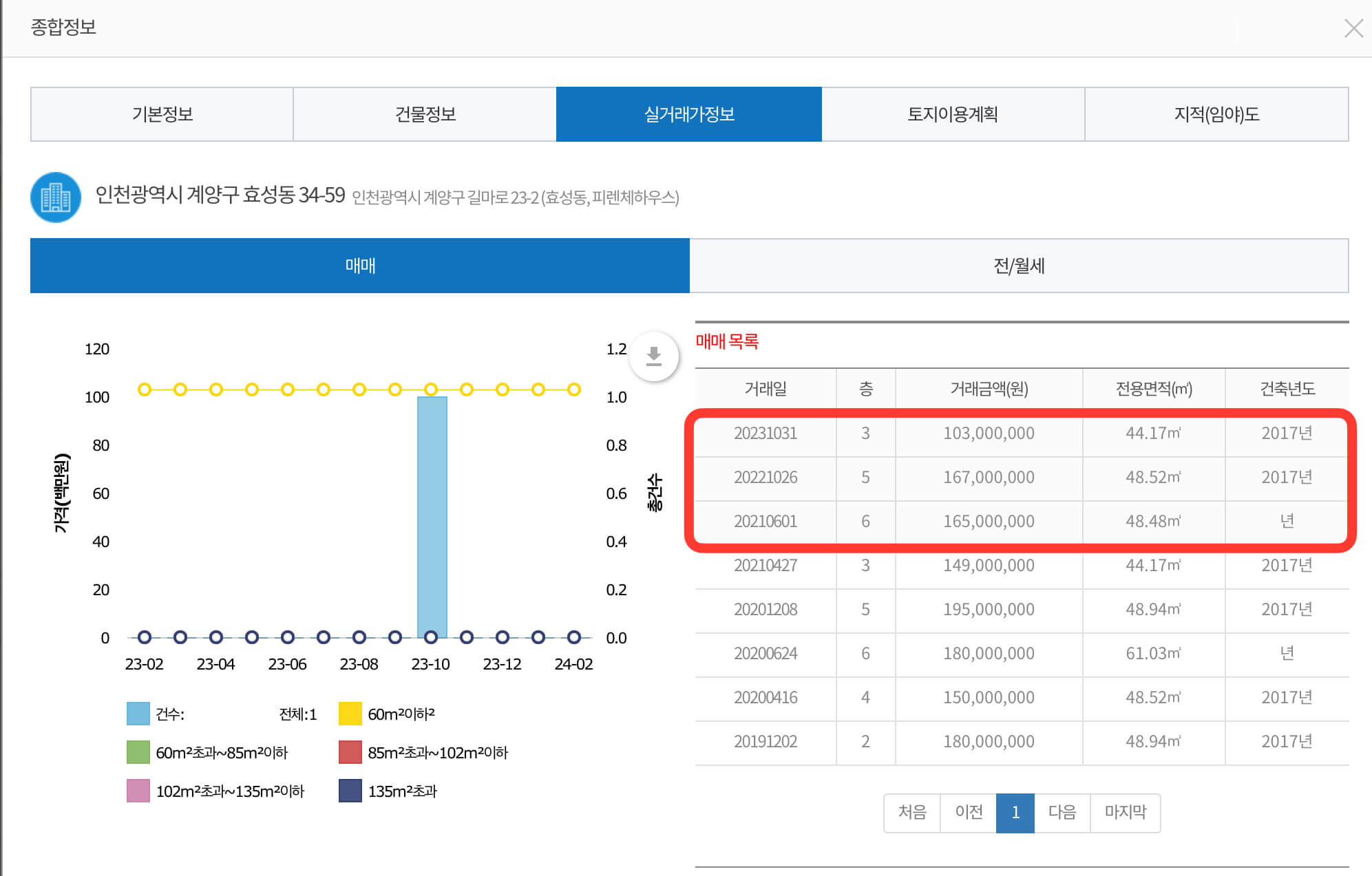Click the dark blue 135m² 초과 legend swatch
Viewport: 1372px width, 876px height.
click(348, 791)
